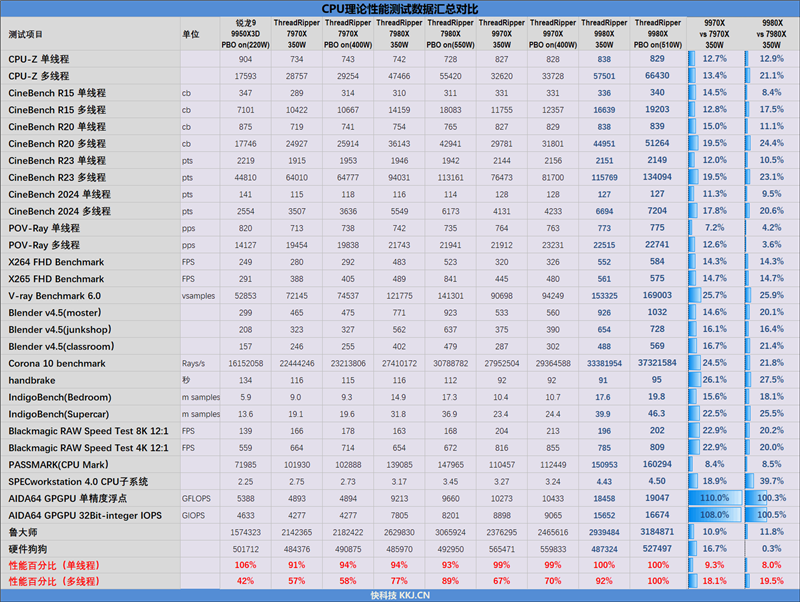Click the vsamples unit cell
The image size is (800, 602).
pos(198,296)
